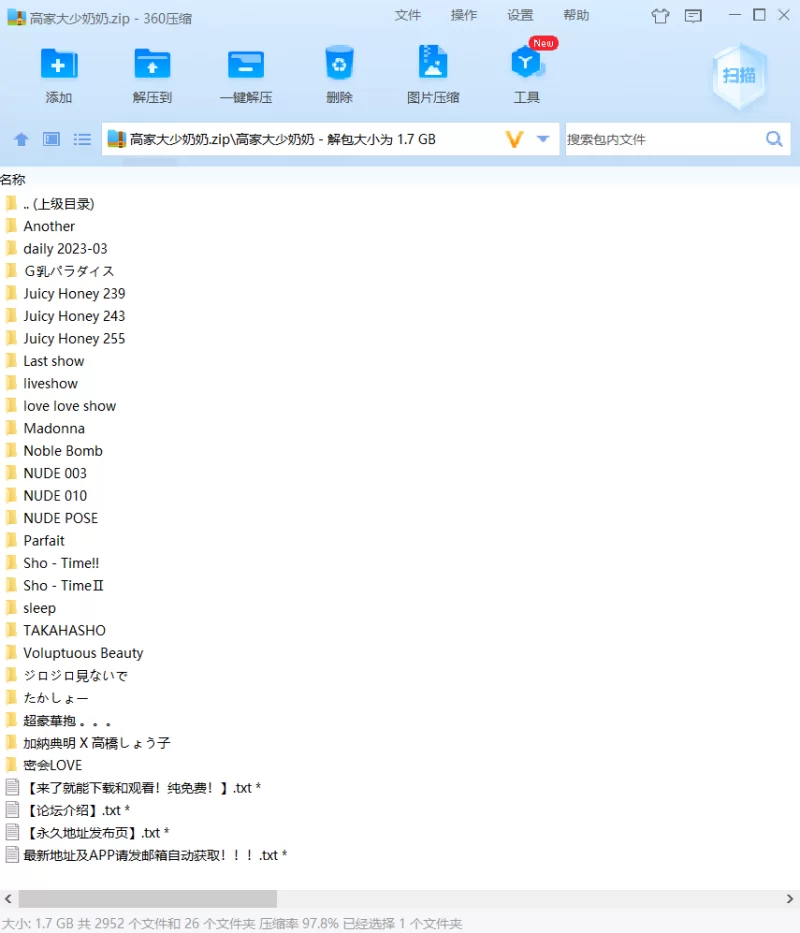Viewport: 800px width, 933px height.
Task: Click the 扫描 scan hexagon button
Action: [x=739, y=76]
